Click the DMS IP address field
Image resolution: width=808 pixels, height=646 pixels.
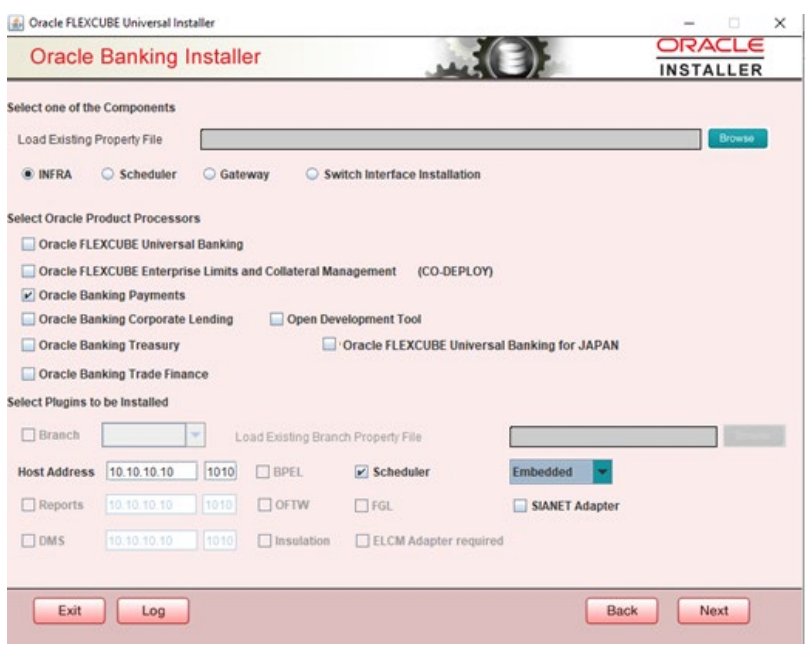pyautogui.click(x=152, y=541)
